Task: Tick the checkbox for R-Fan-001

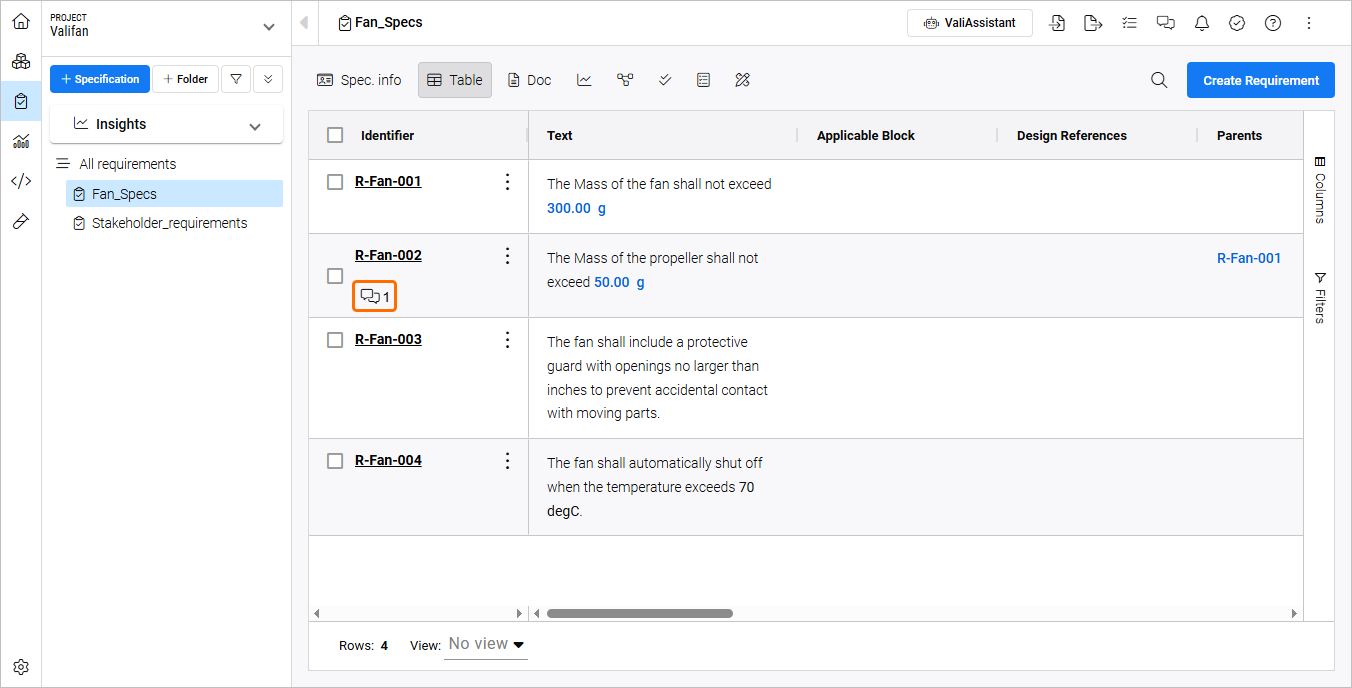Action: point(336,181)
